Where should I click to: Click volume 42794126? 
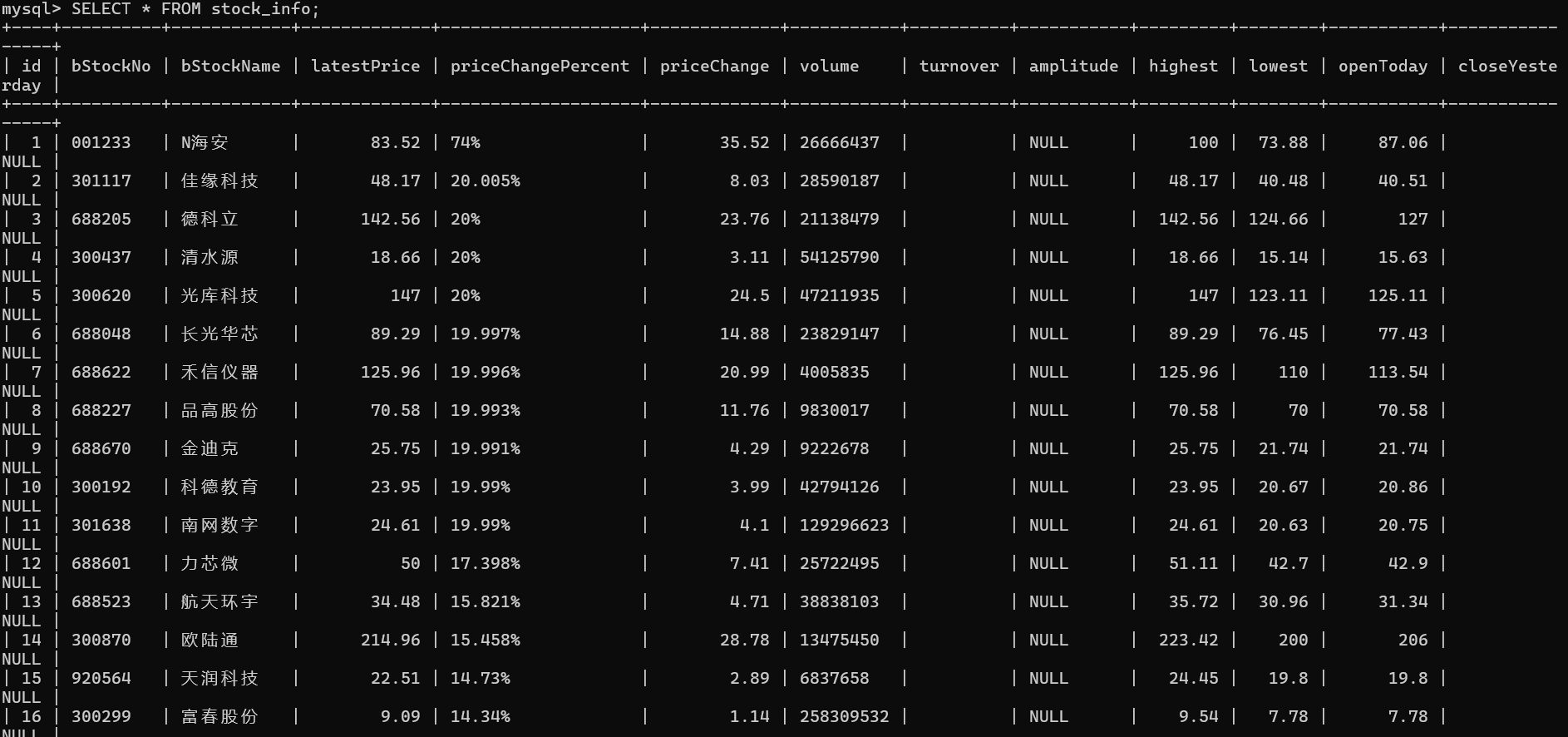point(840,487)
